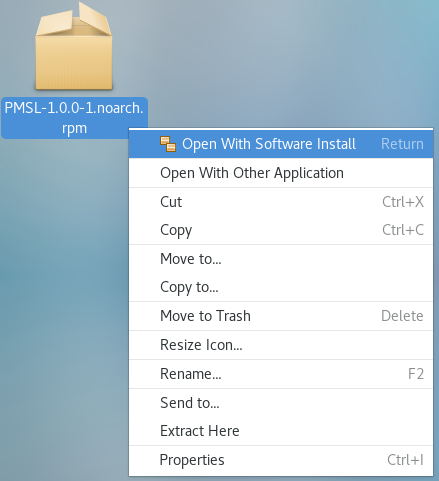Screen dimensions: 439x481
Task: Click the PMSL-1.0.0-1.noarch.rpm file name label
Action: (x=74, y=118)
